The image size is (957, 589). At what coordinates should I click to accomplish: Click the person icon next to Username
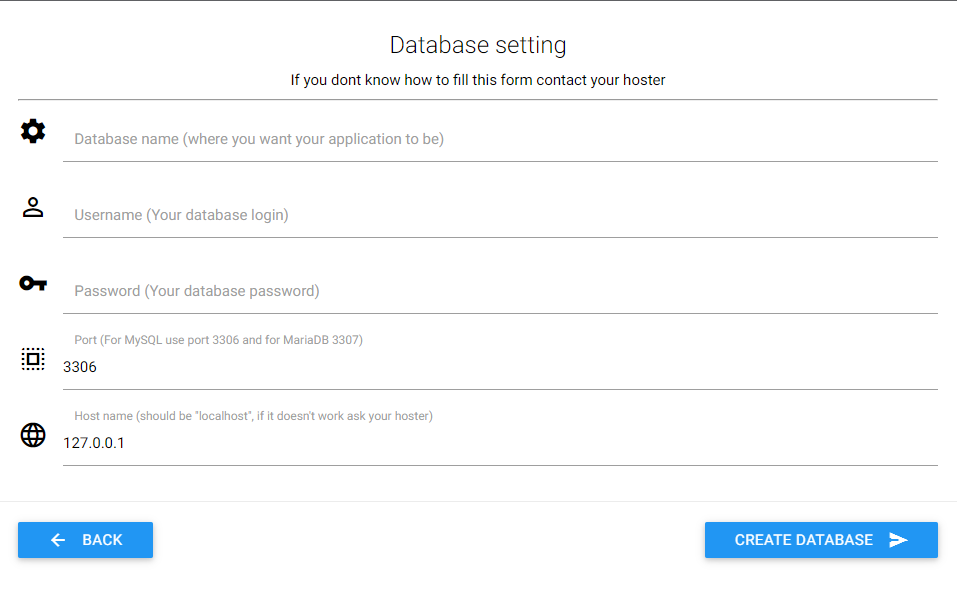point(33,207)
